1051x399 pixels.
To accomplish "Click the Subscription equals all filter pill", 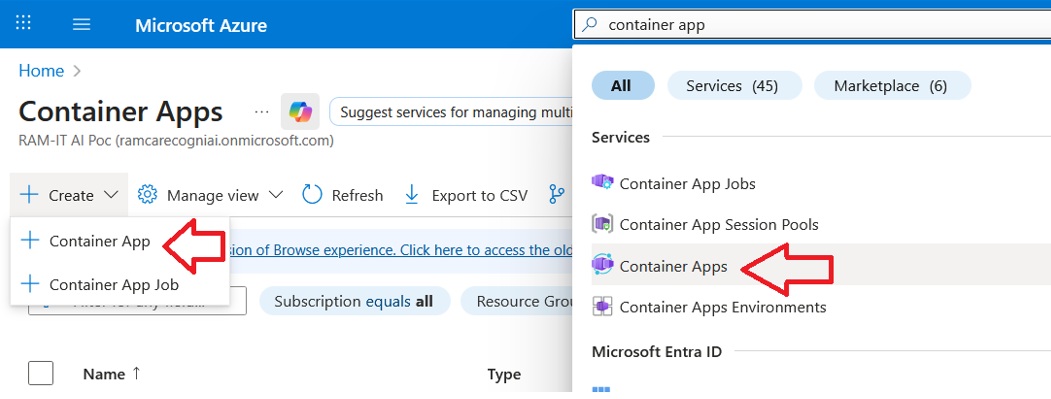I will tap(354, 302).
